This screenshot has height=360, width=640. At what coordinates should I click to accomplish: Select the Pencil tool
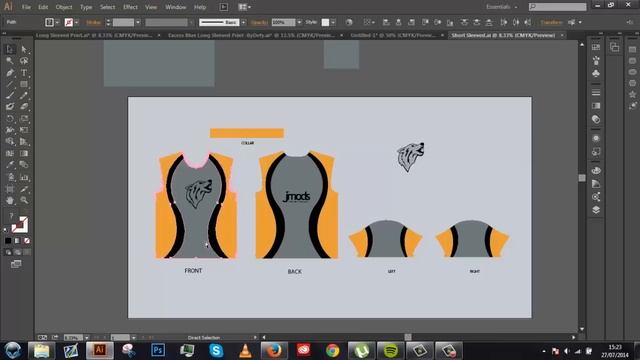tap(24, 96)
